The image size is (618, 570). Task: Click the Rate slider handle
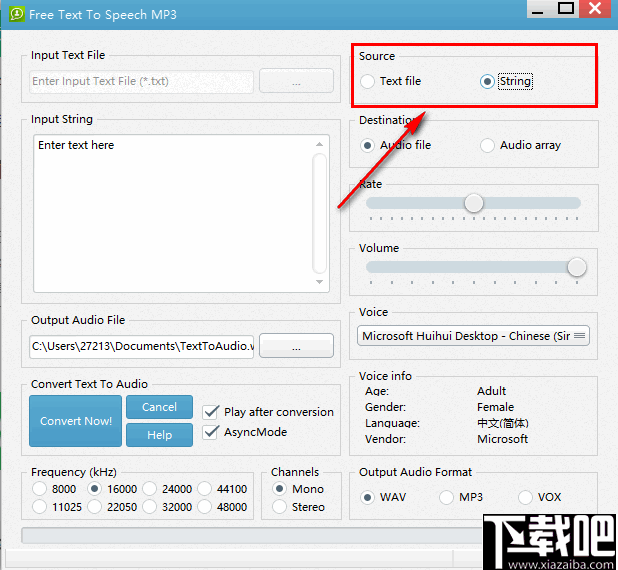point(474,203)
